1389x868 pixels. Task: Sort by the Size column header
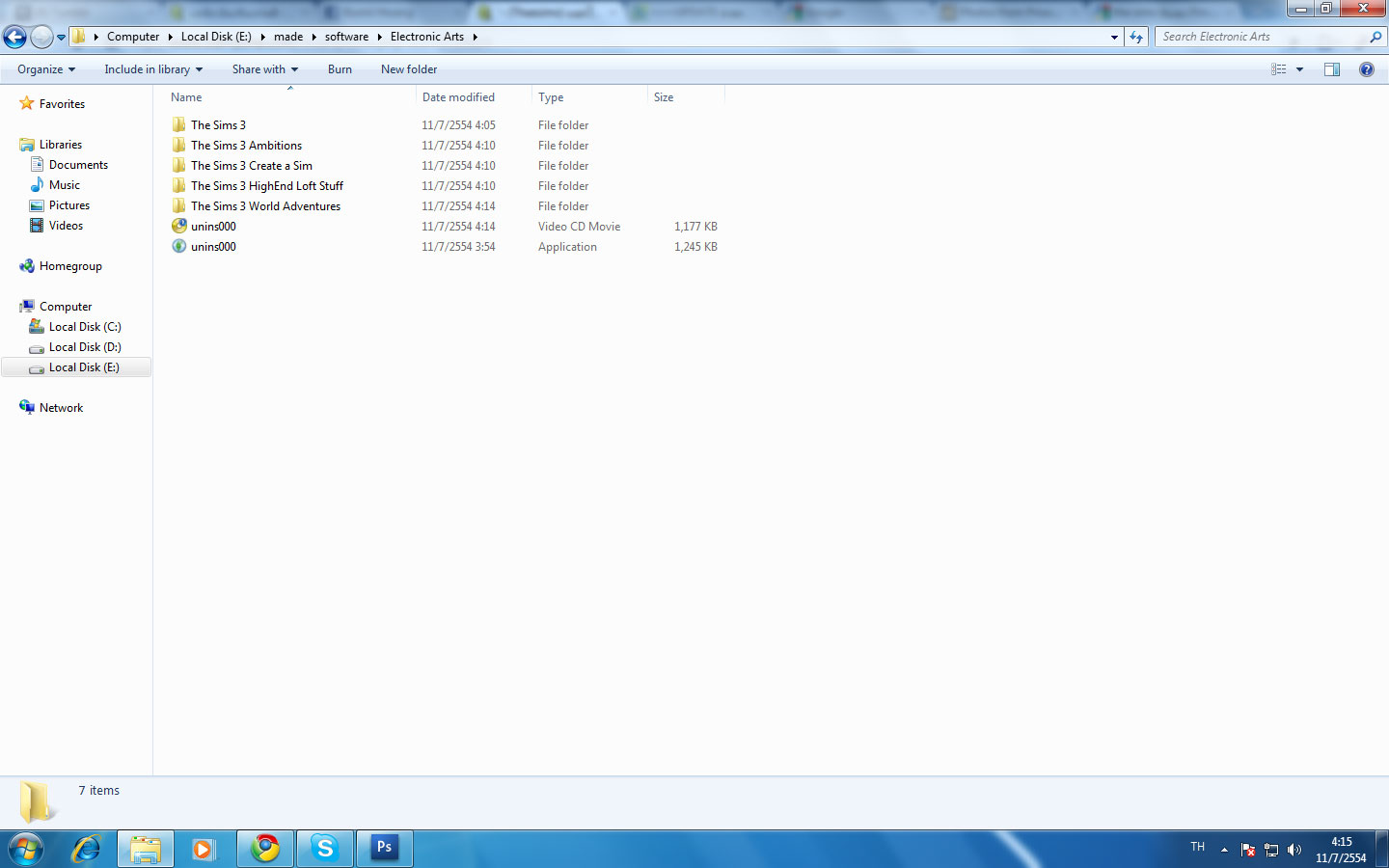(x=686, y=97)
